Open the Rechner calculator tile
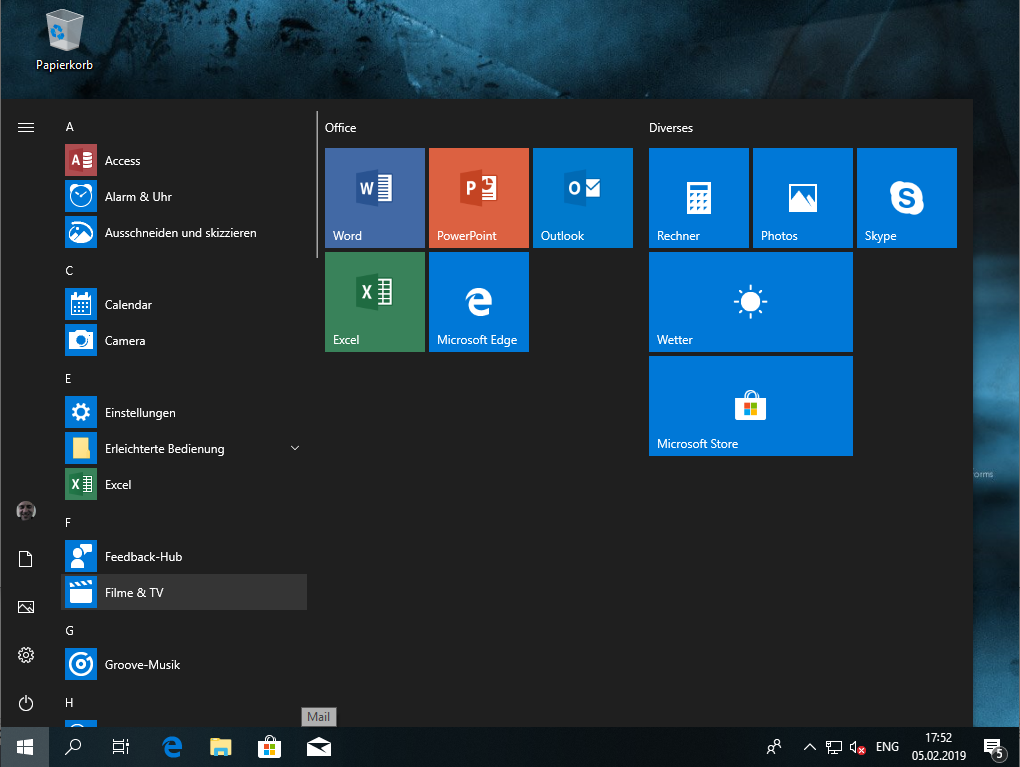The width and height of the screenshot is (1020, 767). (x=699, y=198)
